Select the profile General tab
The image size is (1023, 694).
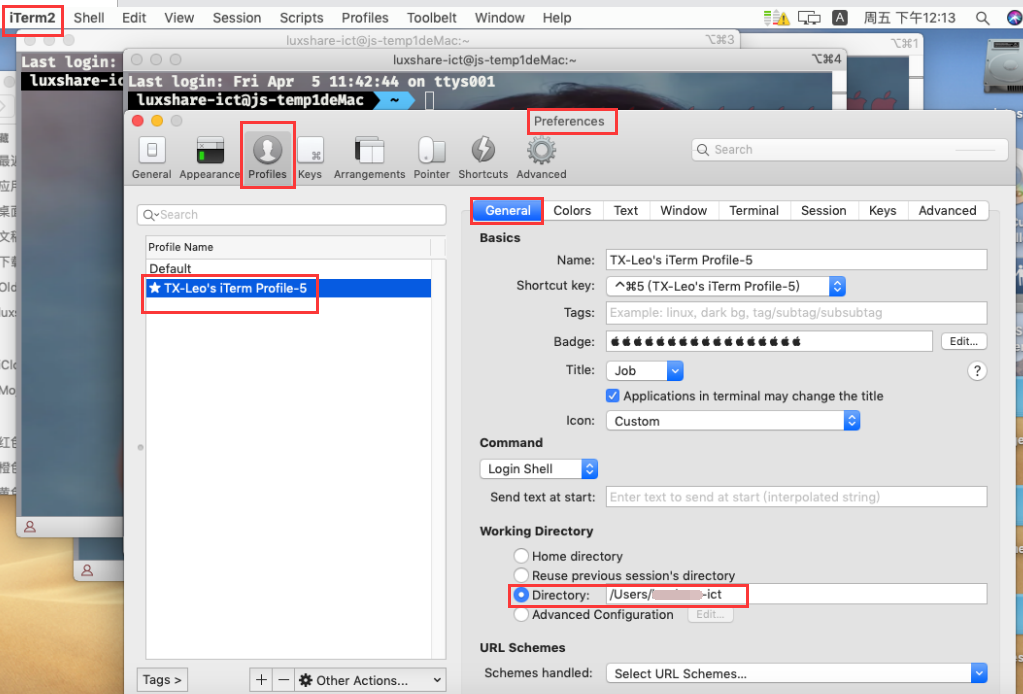508,210
